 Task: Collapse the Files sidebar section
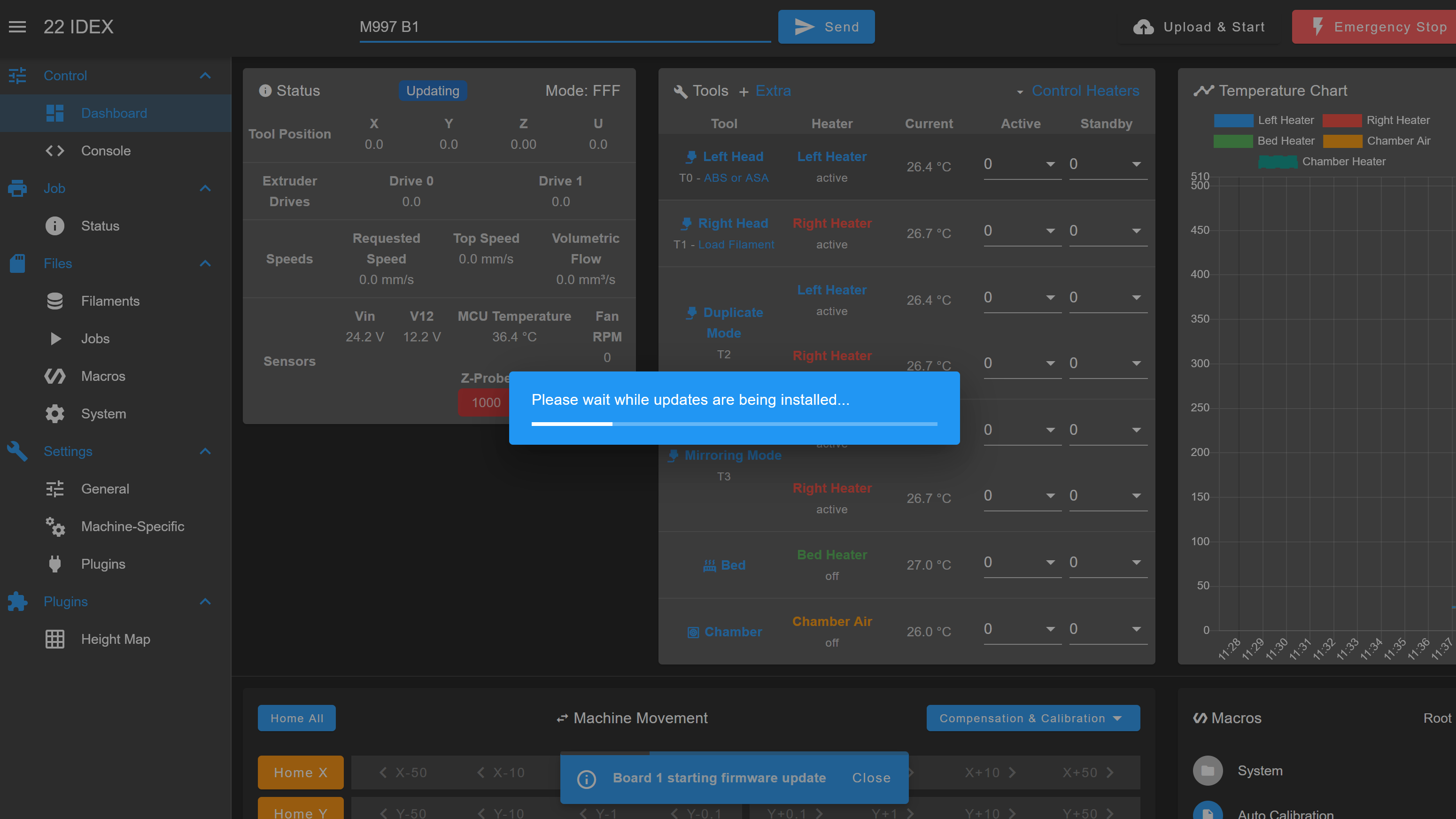click(x=206, y=263)
